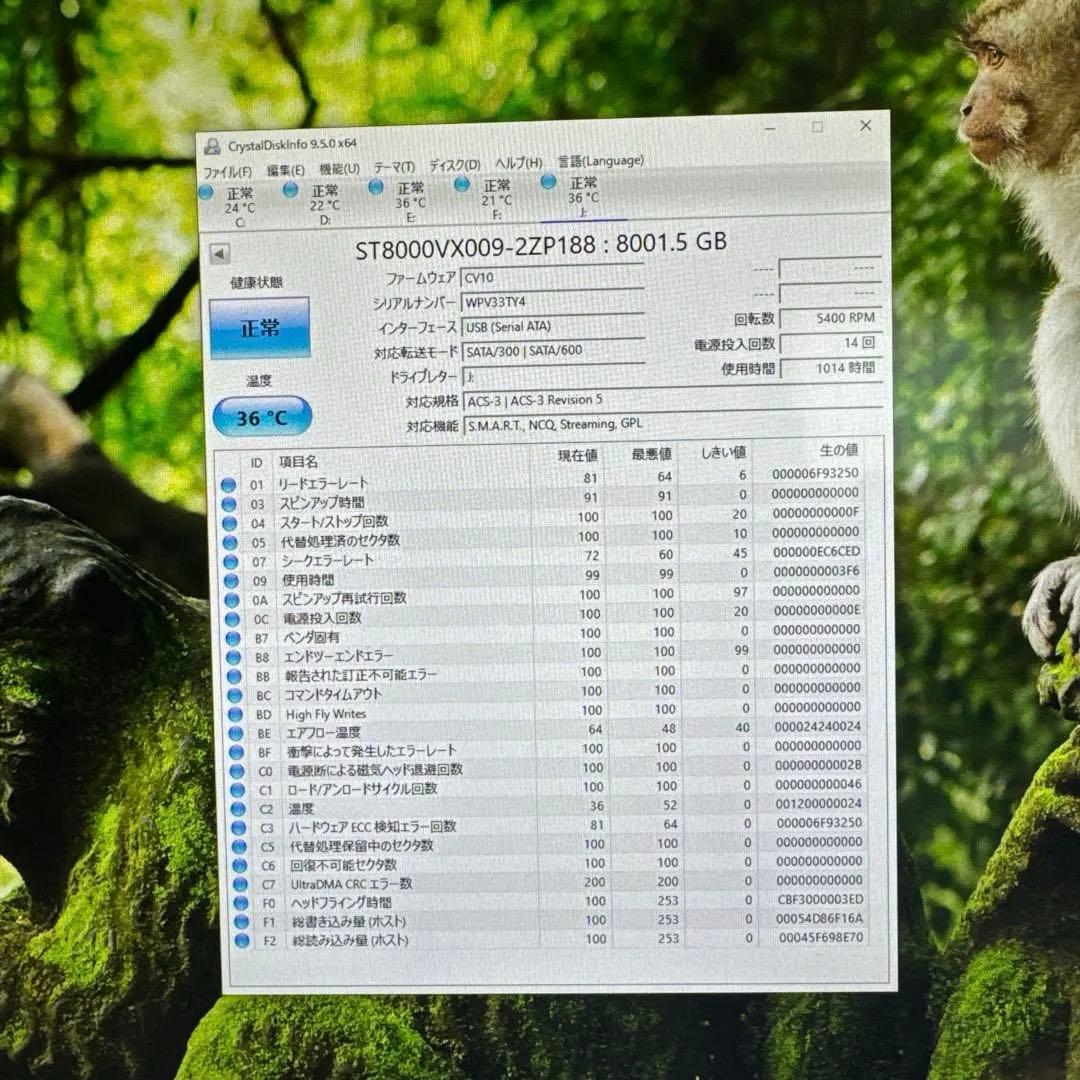Click the USB (Serial ATA) interface field
The width and height of the screenshot is (1080, 1080).
553,326
